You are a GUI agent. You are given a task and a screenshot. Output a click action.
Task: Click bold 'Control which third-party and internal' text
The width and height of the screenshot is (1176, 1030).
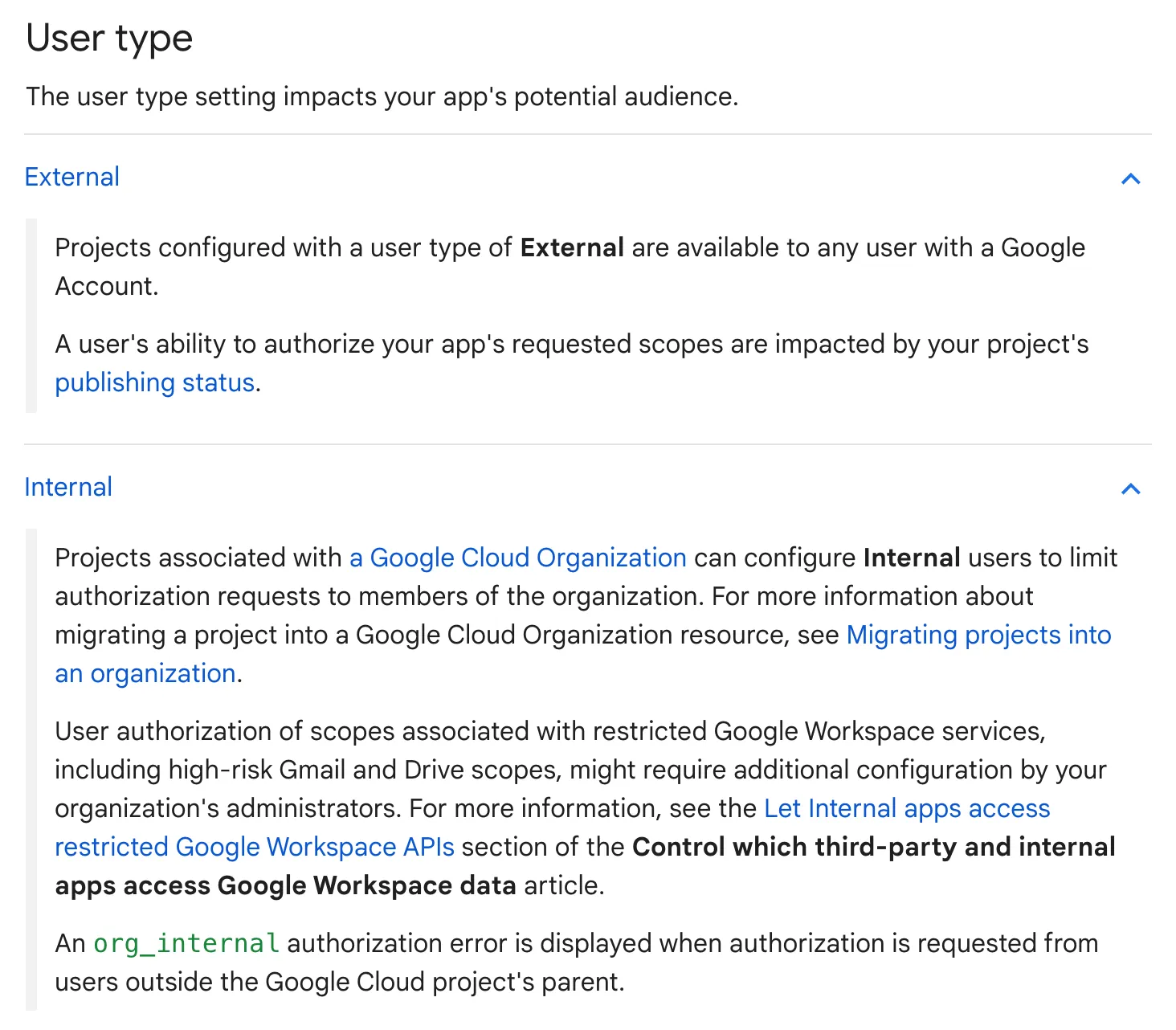tap(874, 847)
